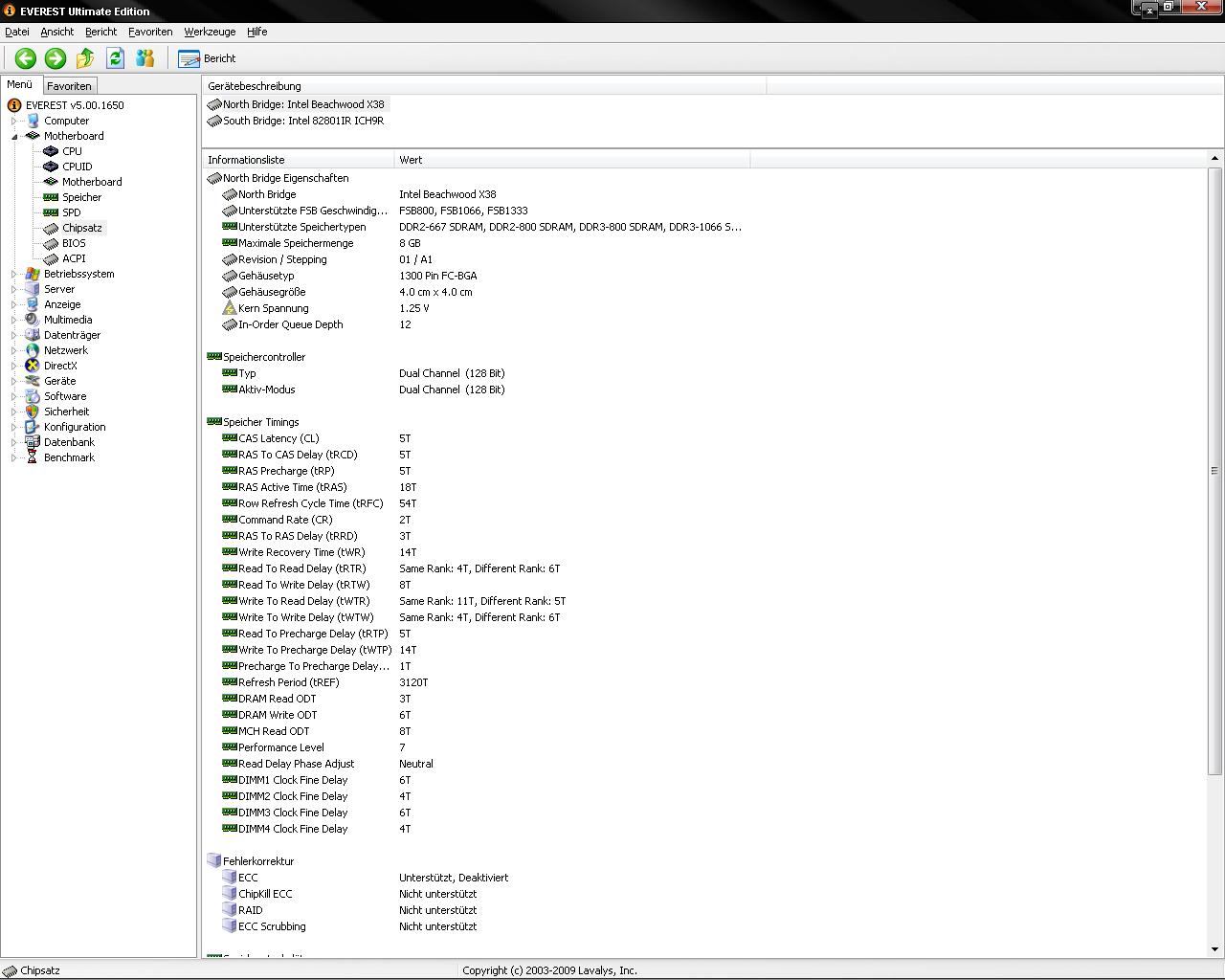
Task: Click the green Forward arrow button
Action: point(56,58)
